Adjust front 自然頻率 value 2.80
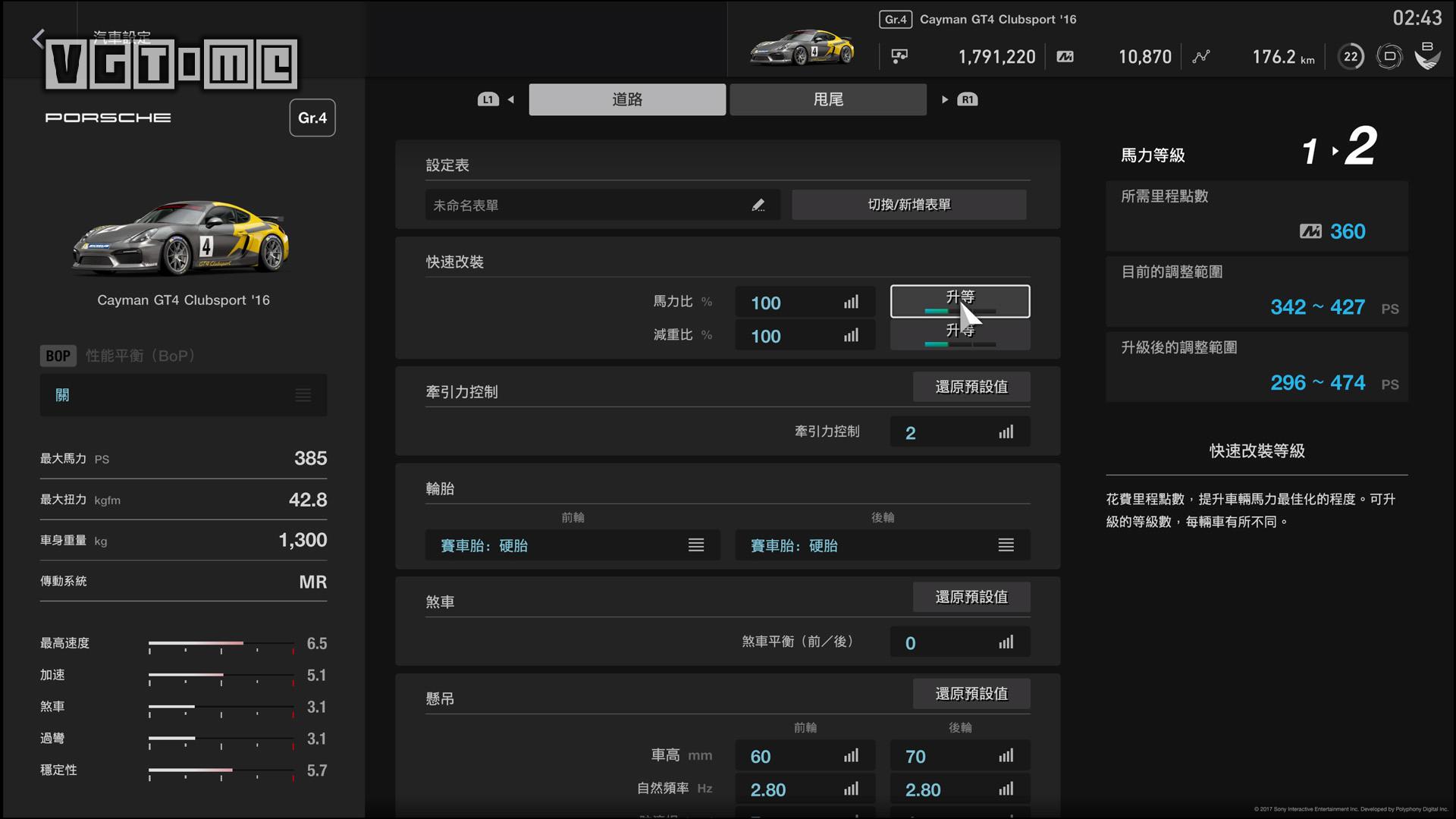Image resolution: width=1456 pixels, height=819 pixels. coord(805,789)
